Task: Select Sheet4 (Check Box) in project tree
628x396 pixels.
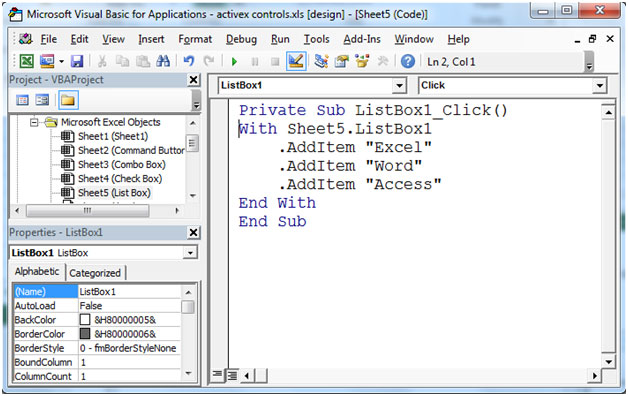Action: (x=120, y=179)
